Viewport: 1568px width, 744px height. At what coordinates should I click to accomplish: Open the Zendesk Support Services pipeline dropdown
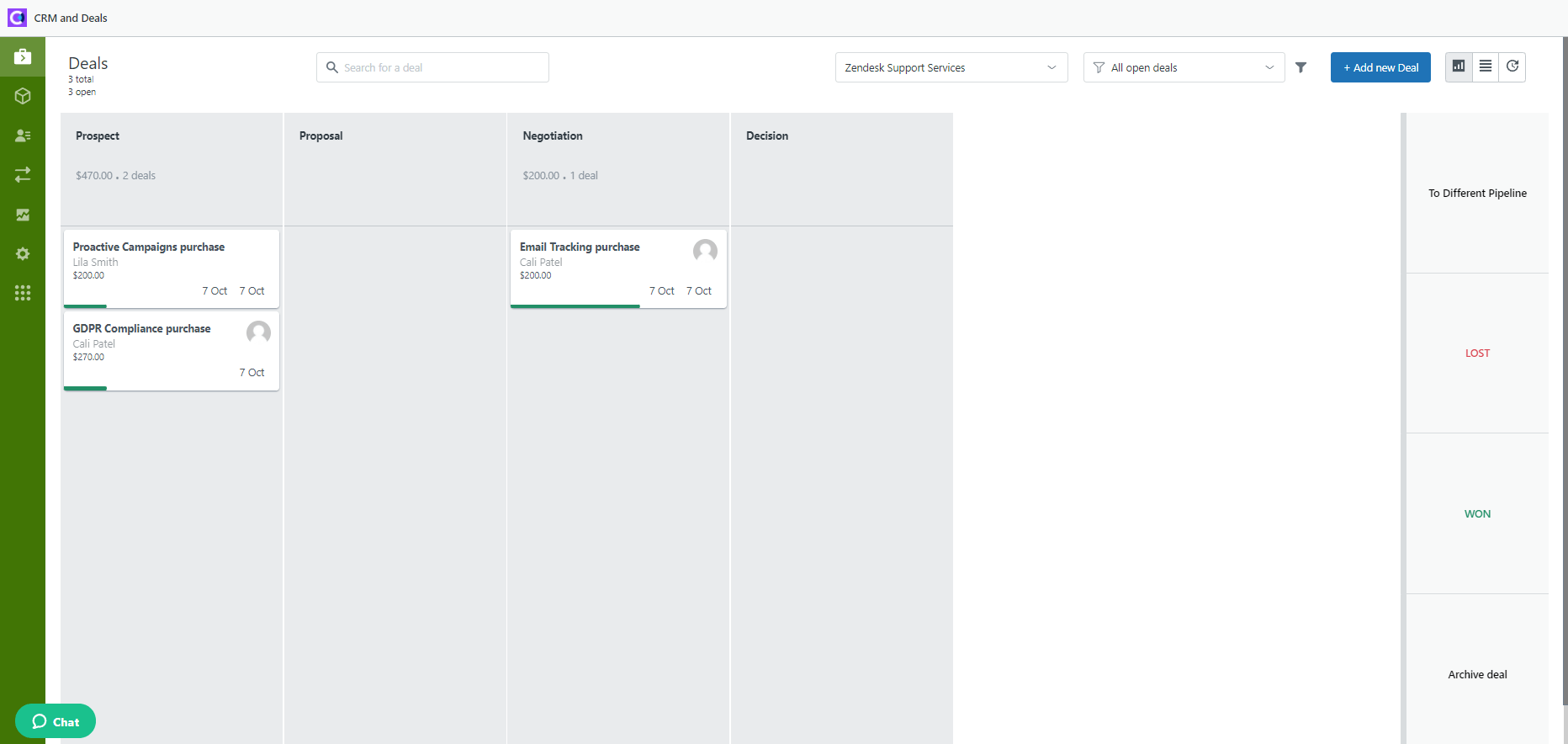[951, 67]
